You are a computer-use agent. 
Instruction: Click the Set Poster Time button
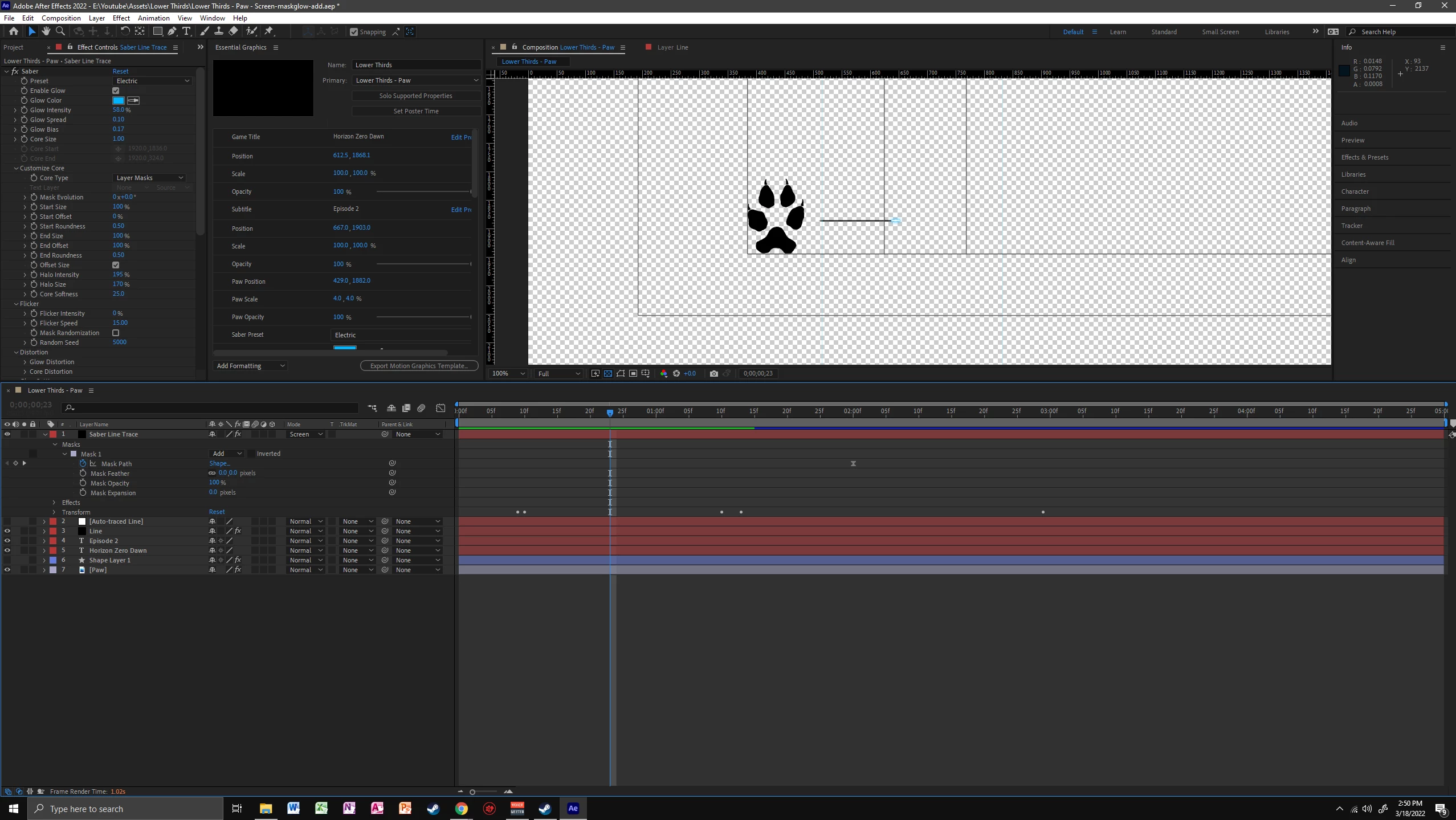pyautogui.click(x=415, y=111)
